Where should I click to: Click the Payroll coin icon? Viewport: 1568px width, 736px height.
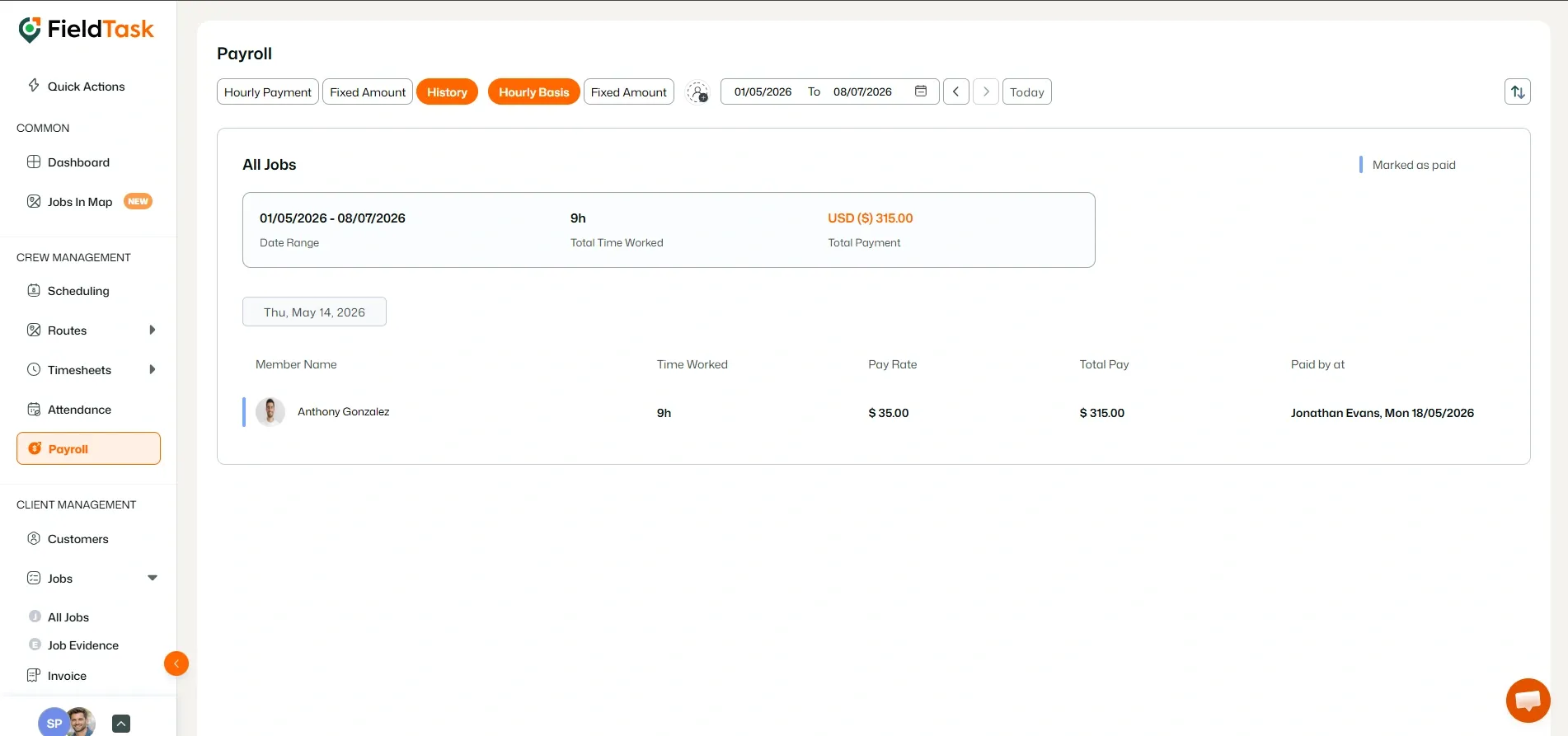pyautogui.click(x=35, y=448)
